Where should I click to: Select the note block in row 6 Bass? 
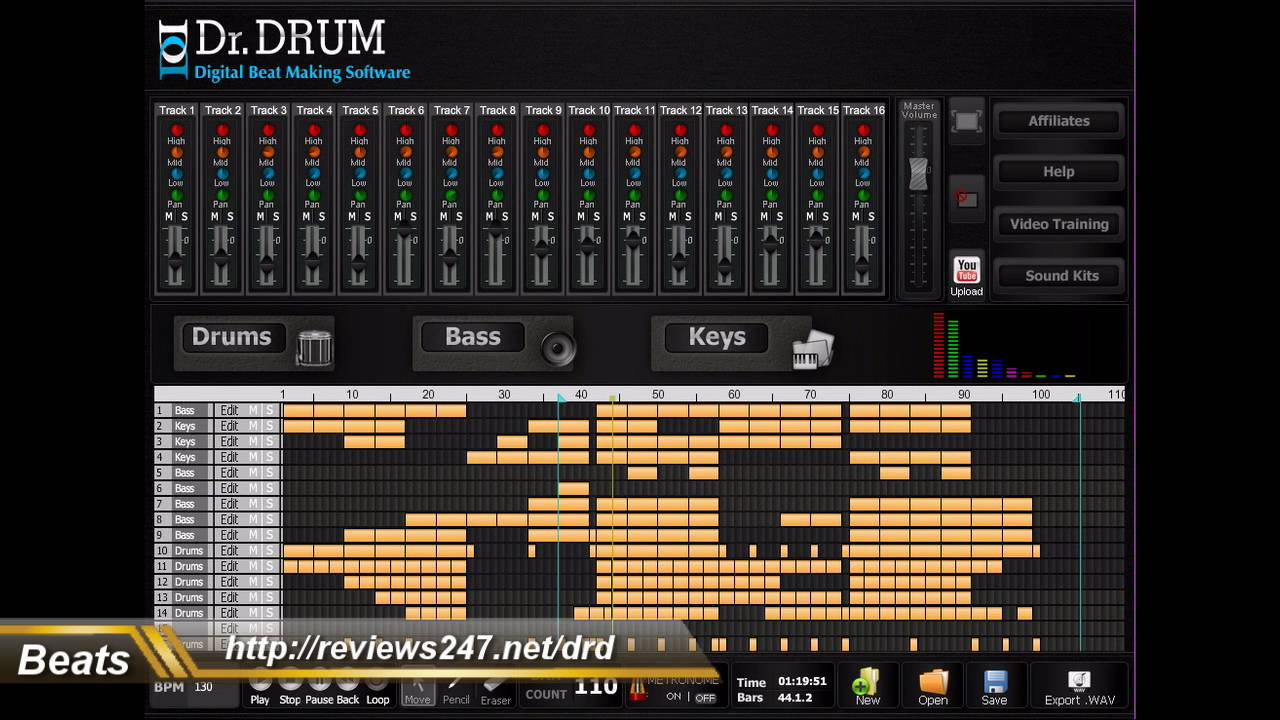(574, 489)
